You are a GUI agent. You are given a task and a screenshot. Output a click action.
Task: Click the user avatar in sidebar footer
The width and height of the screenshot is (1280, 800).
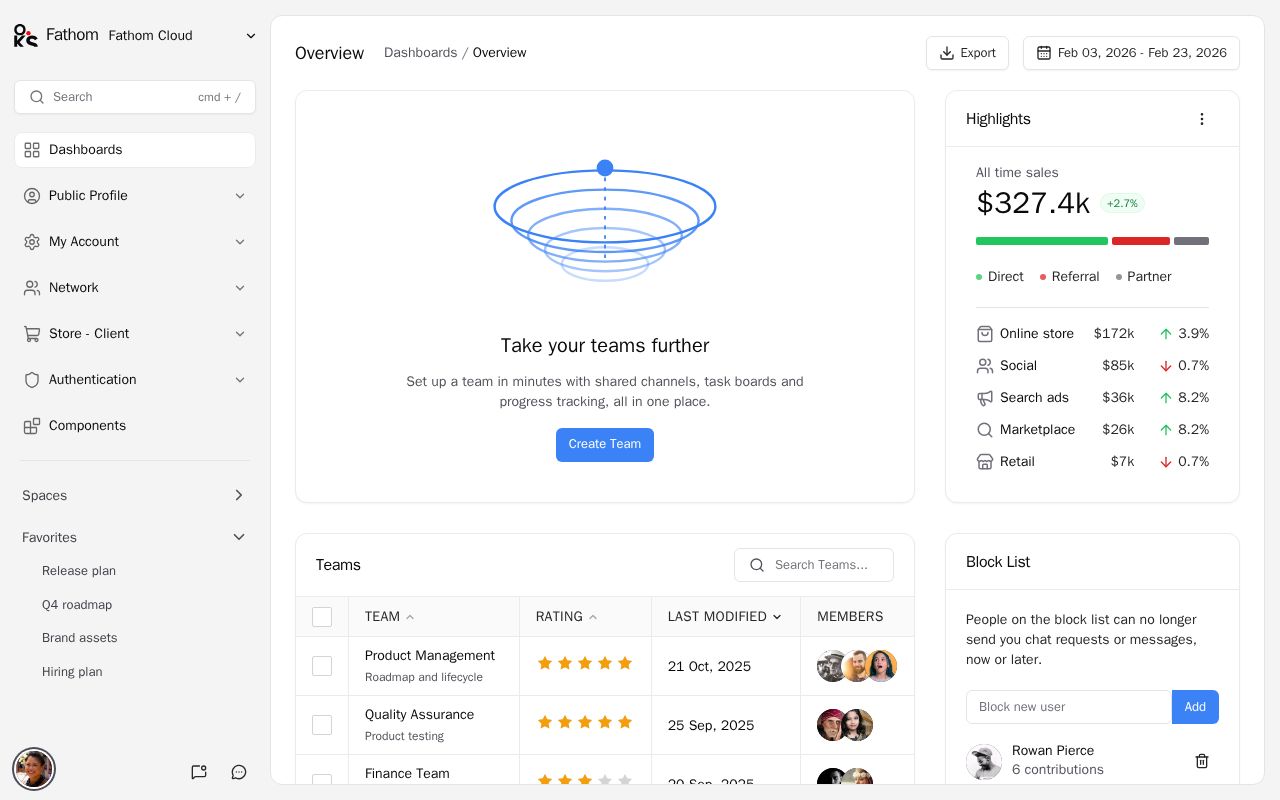click(x=34, y=769)
